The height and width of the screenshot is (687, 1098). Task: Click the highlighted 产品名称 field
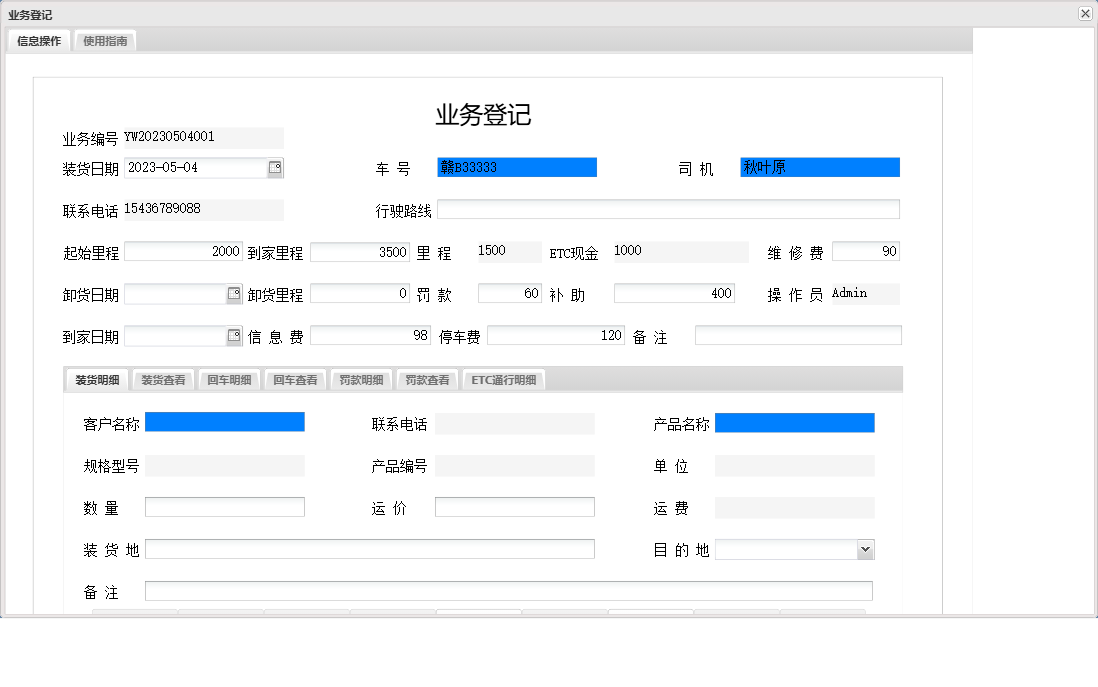[795, 422]
